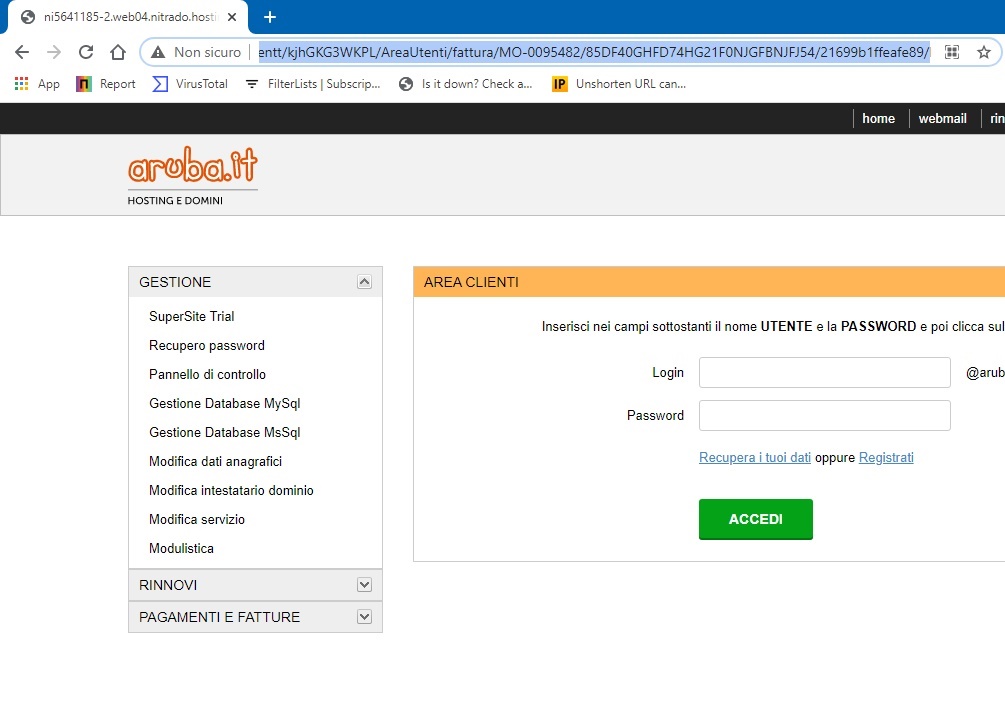Click the browser forward arrow

pos(54,52)
